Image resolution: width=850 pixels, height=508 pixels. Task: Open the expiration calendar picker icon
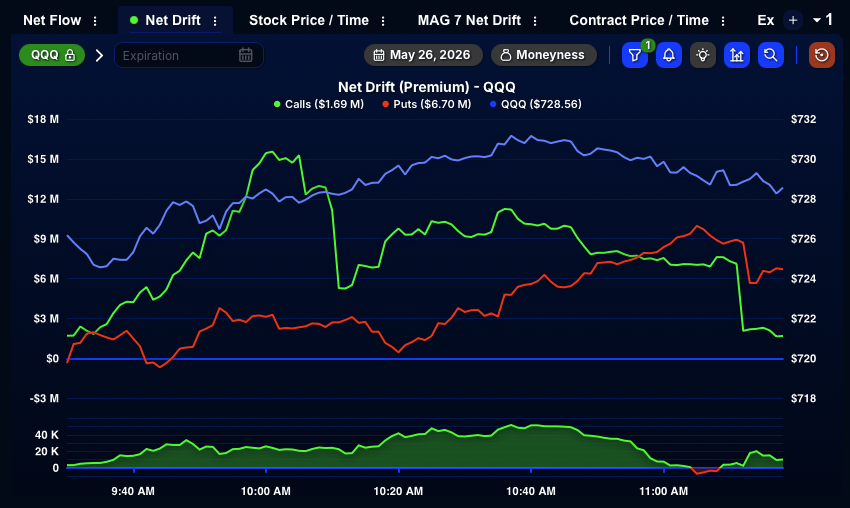(246, 55)
